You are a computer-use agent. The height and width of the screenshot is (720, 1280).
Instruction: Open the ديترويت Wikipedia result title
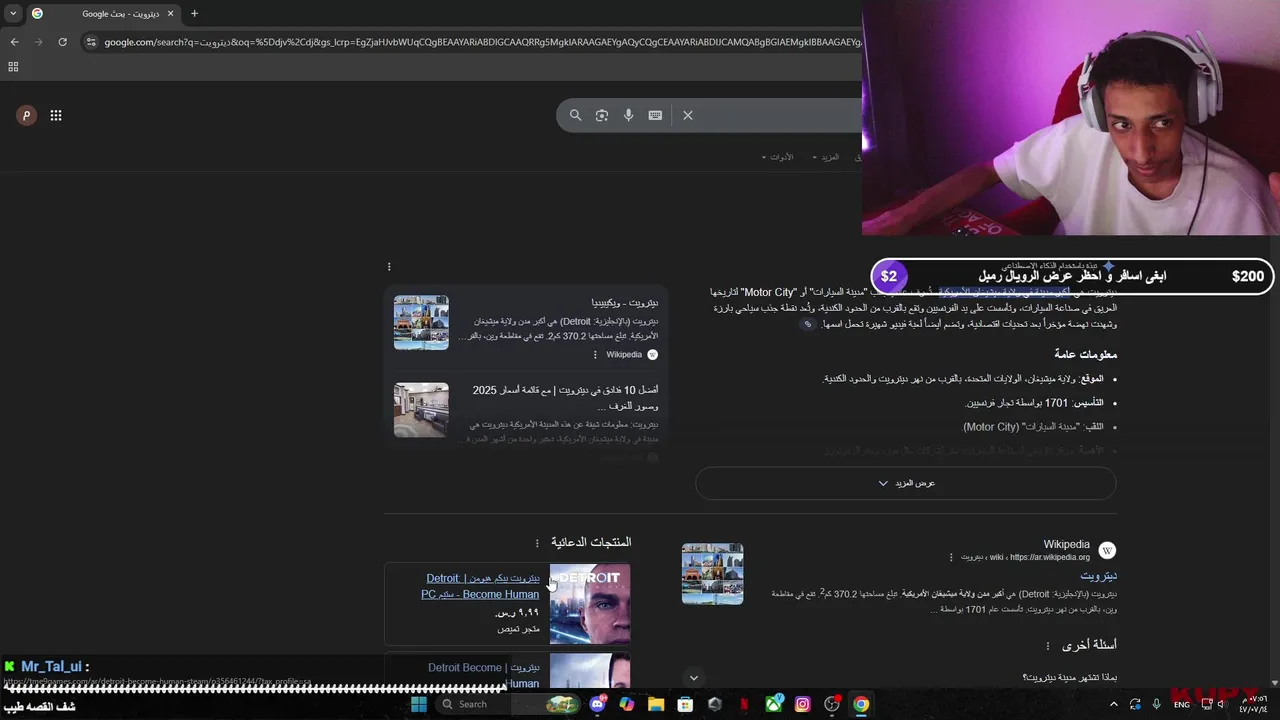tap(1098, 576)
